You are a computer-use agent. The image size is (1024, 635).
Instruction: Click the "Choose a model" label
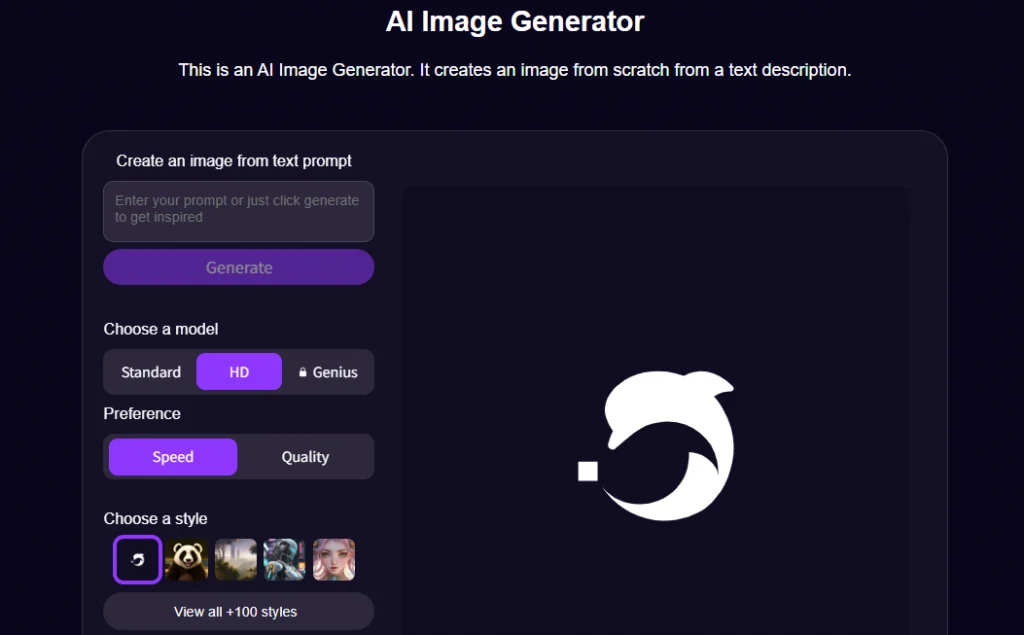click(160, 329)
